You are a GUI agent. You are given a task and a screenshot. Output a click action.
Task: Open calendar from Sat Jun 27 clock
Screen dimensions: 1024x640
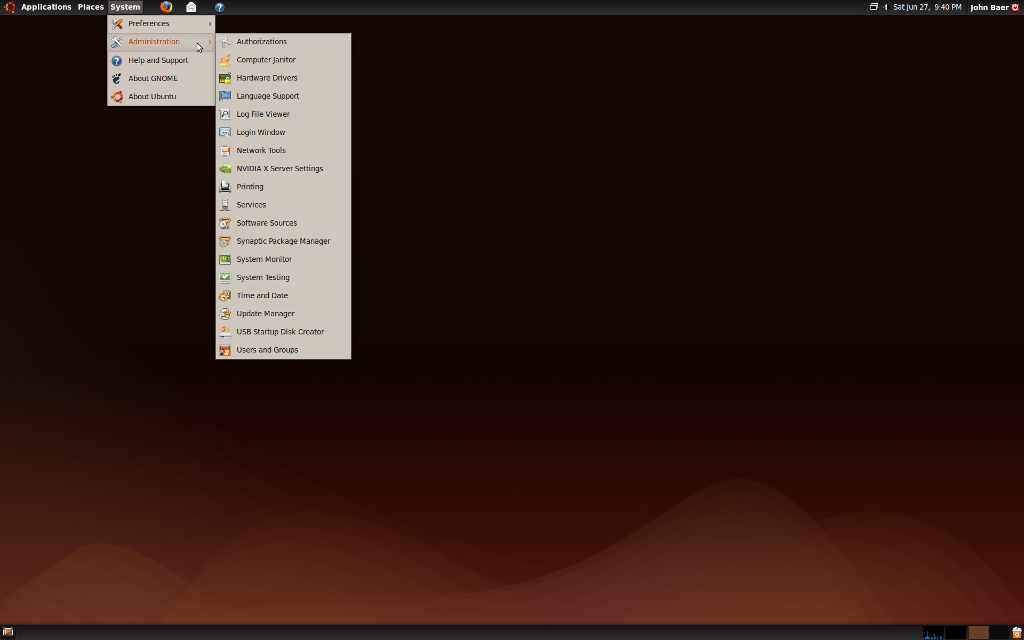[927, 7]
